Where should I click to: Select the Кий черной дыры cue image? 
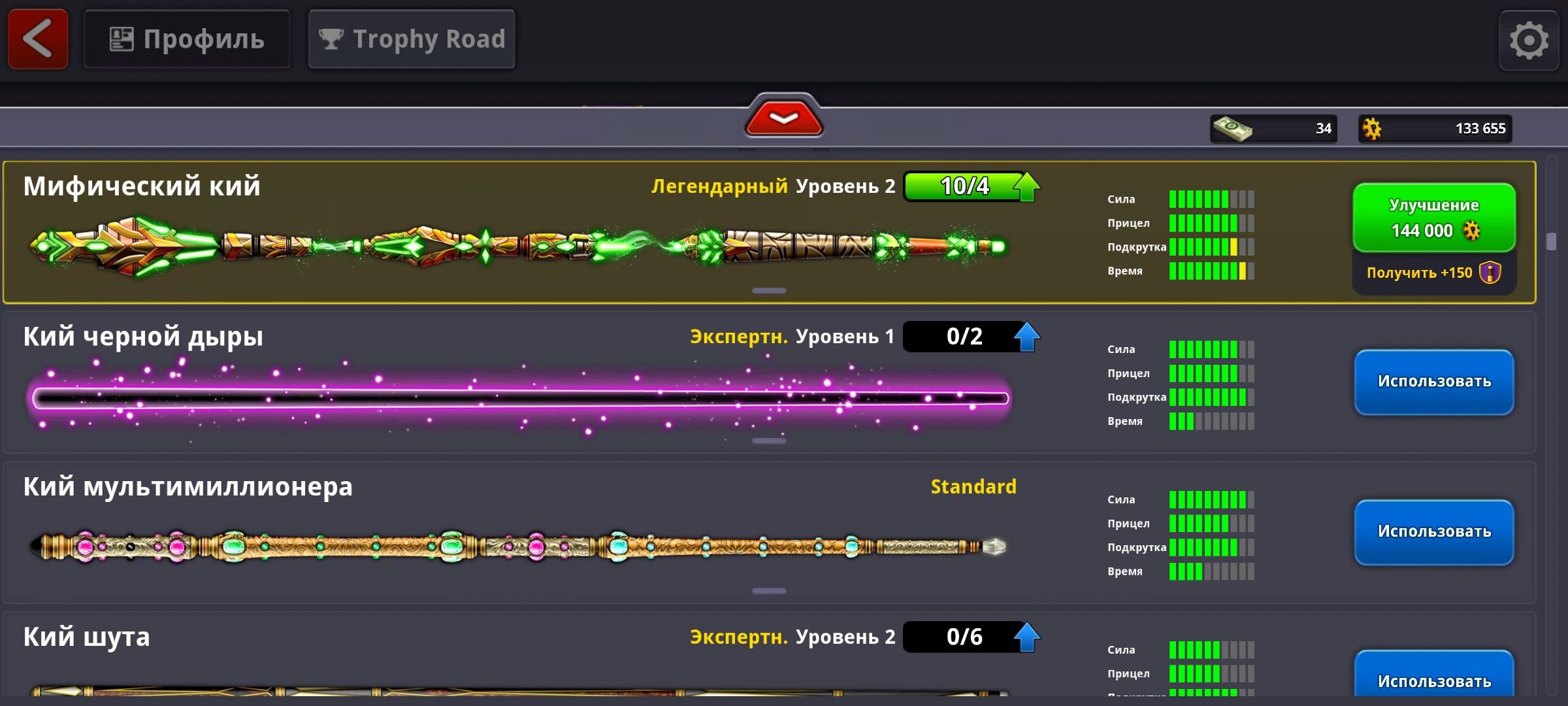519,397
